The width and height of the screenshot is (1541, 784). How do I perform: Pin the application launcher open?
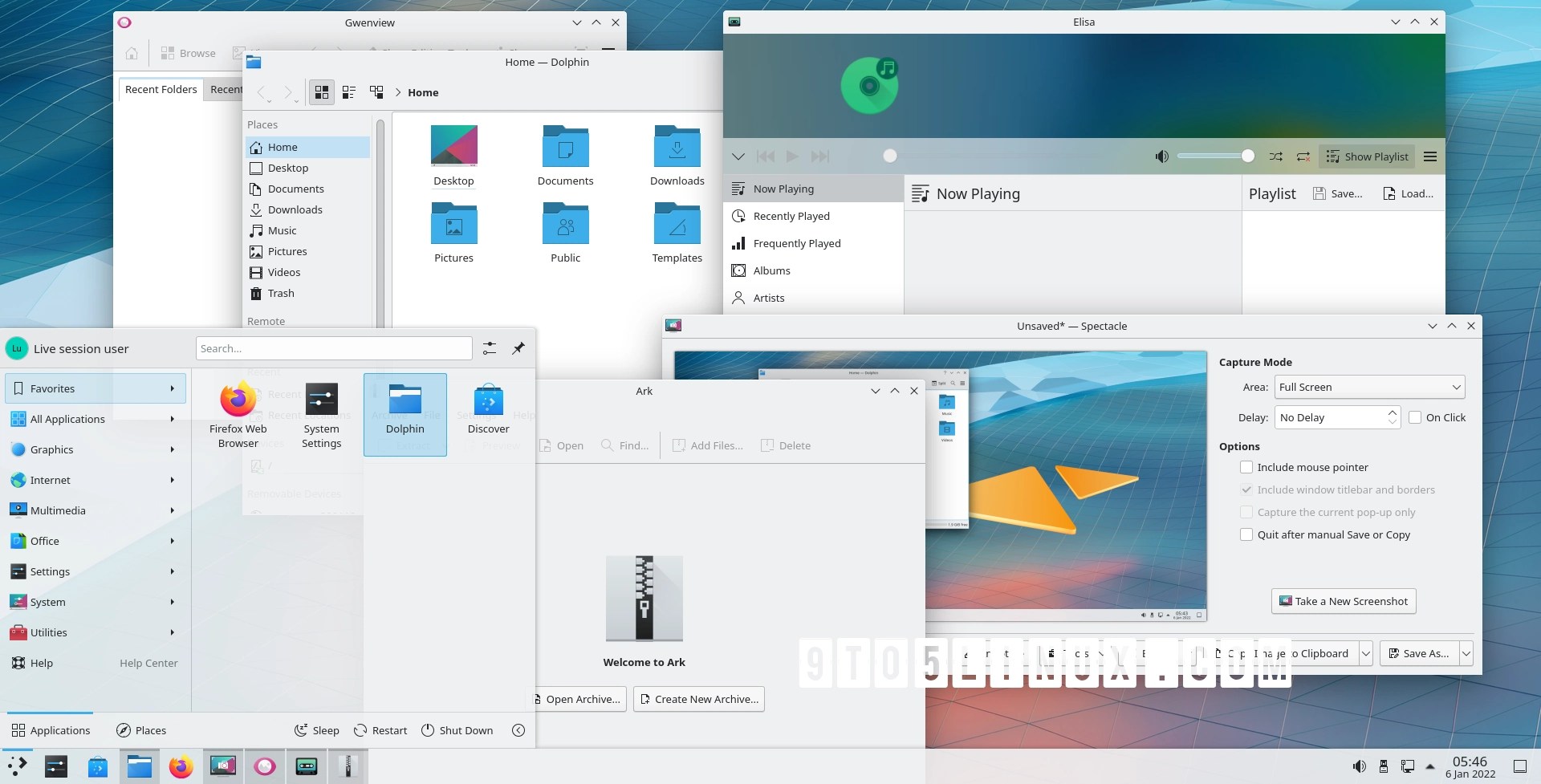click(x=518, y=348)
